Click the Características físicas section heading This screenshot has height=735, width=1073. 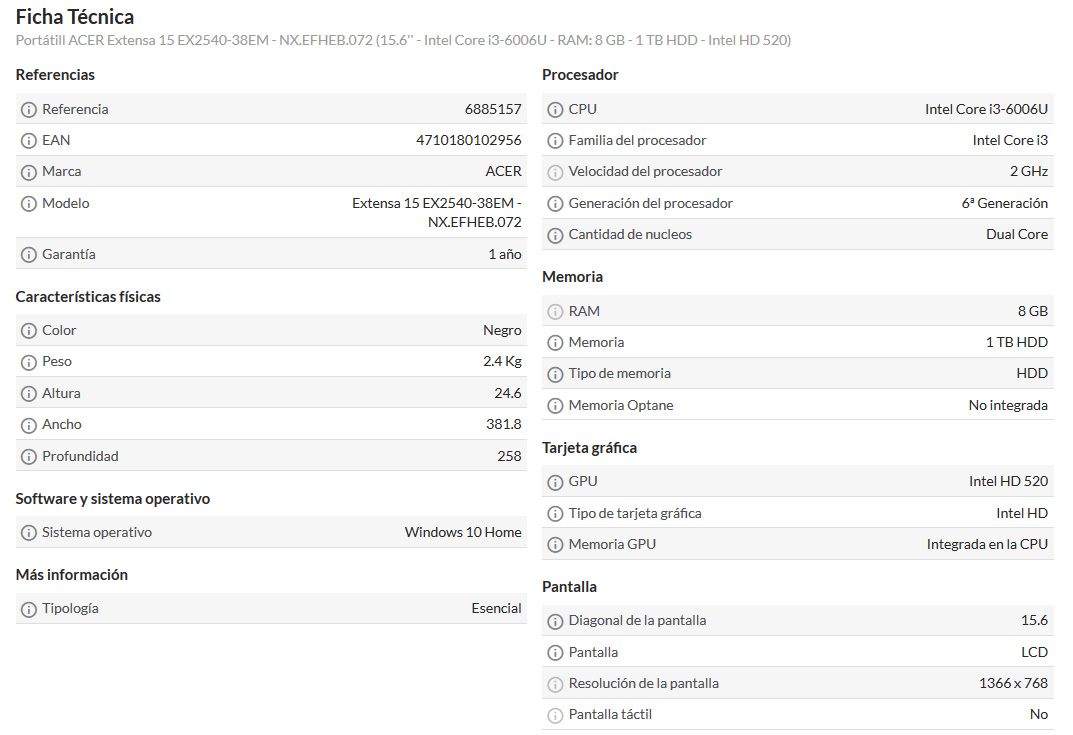[x=88, y=296]
